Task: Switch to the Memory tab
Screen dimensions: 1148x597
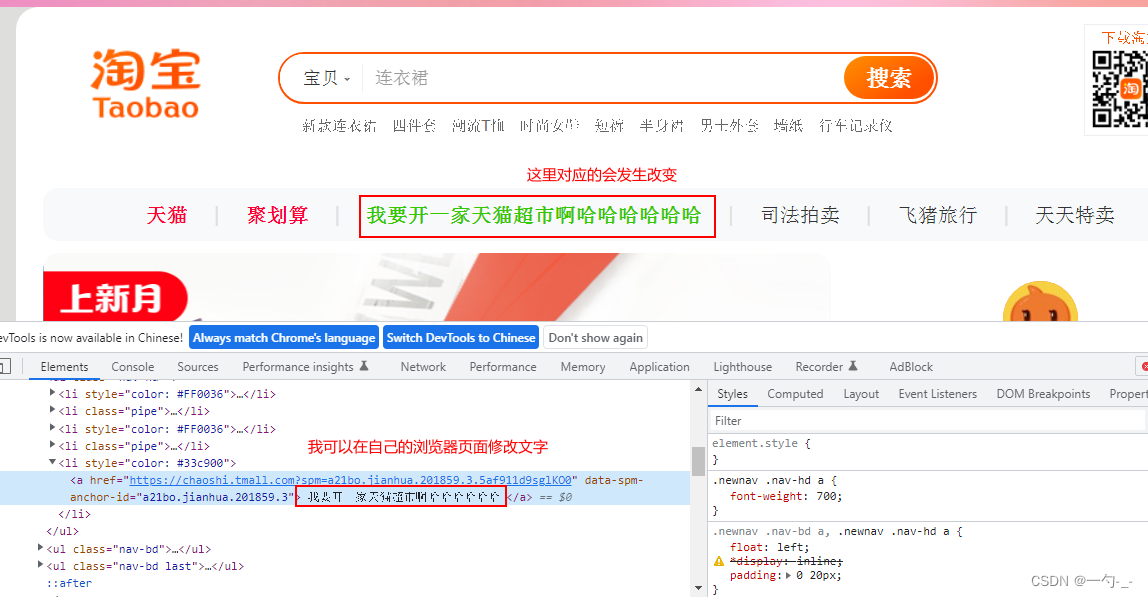Action: [x=583, y=367]
